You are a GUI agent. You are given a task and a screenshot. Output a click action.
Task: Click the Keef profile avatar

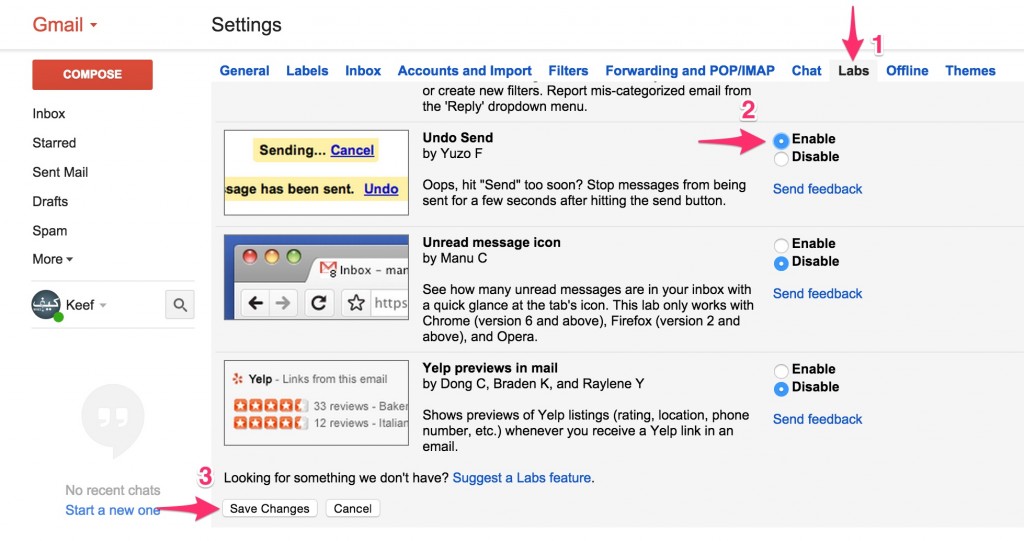click(x=46, y=304)
